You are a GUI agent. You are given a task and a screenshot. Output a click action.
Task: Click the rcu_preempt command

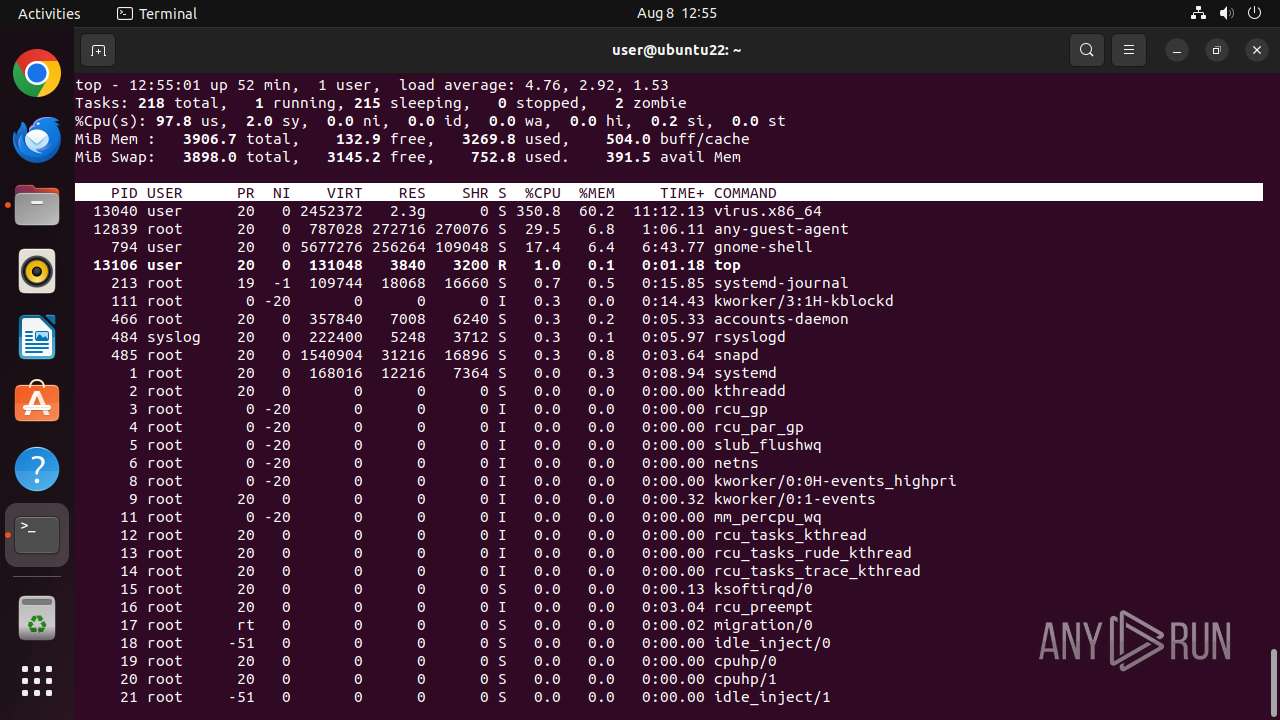pos(763,607)
